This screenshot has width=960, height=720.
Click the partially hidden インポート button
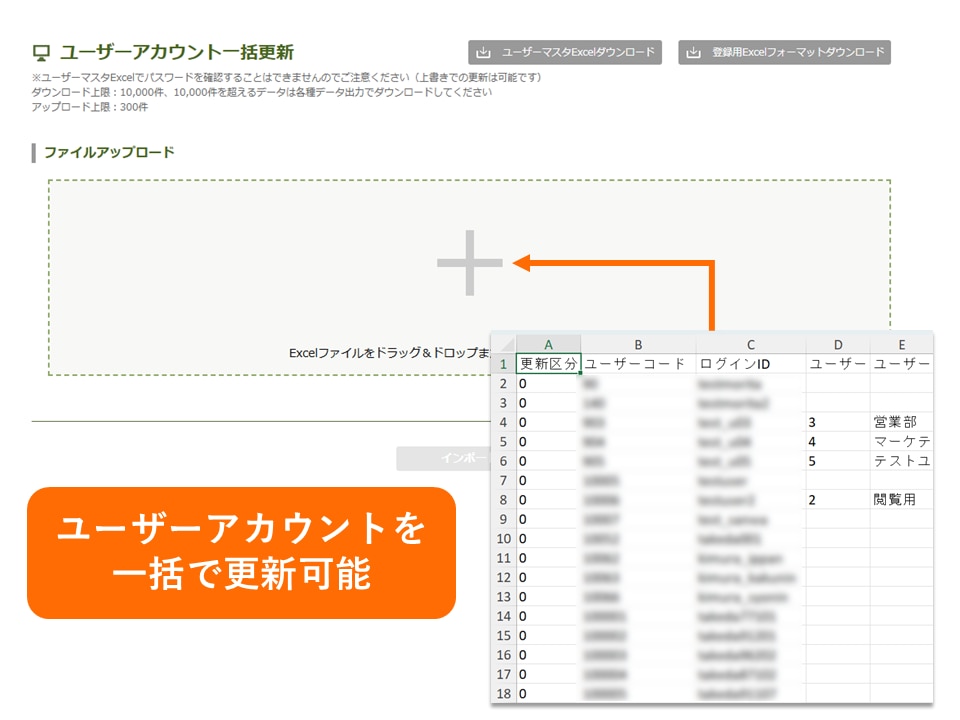pyautogui.click(x=444, y=458)
